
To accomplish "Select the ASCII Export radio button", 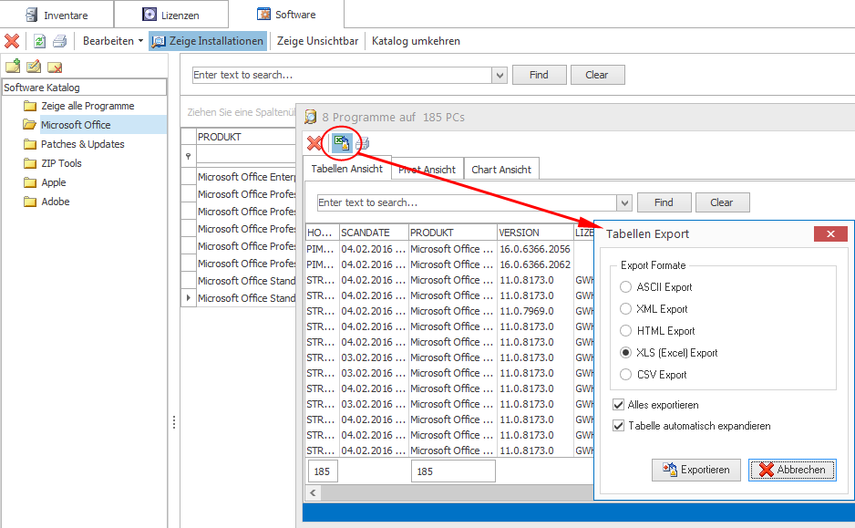I will point(625,287).
